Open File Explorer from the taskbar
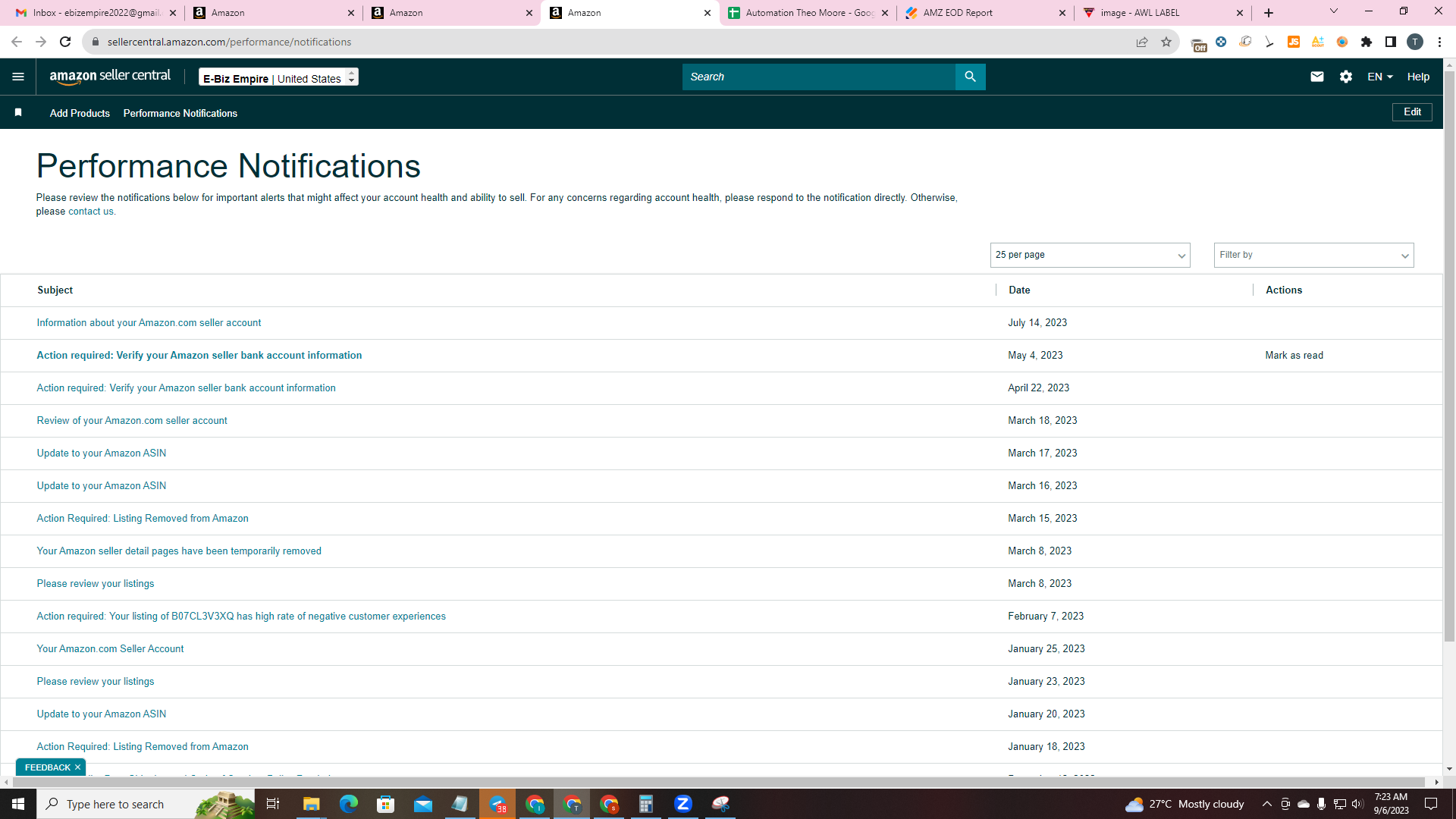The height and width of the screenshot is (819, 1456). pos(312,804)
